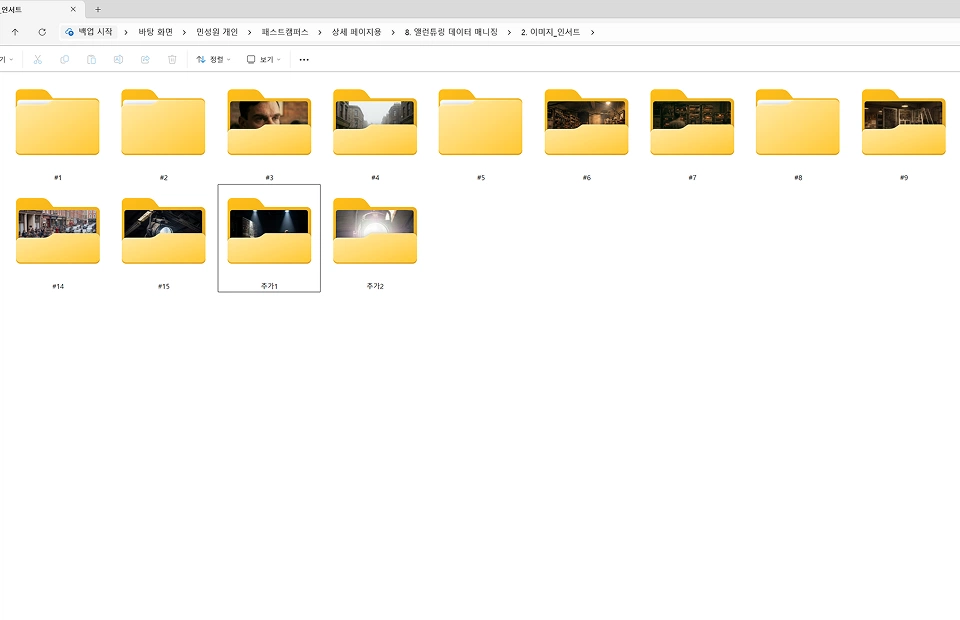Select folder #15
The height and width of the screenshot is (620, 960).
click(163, 231)
